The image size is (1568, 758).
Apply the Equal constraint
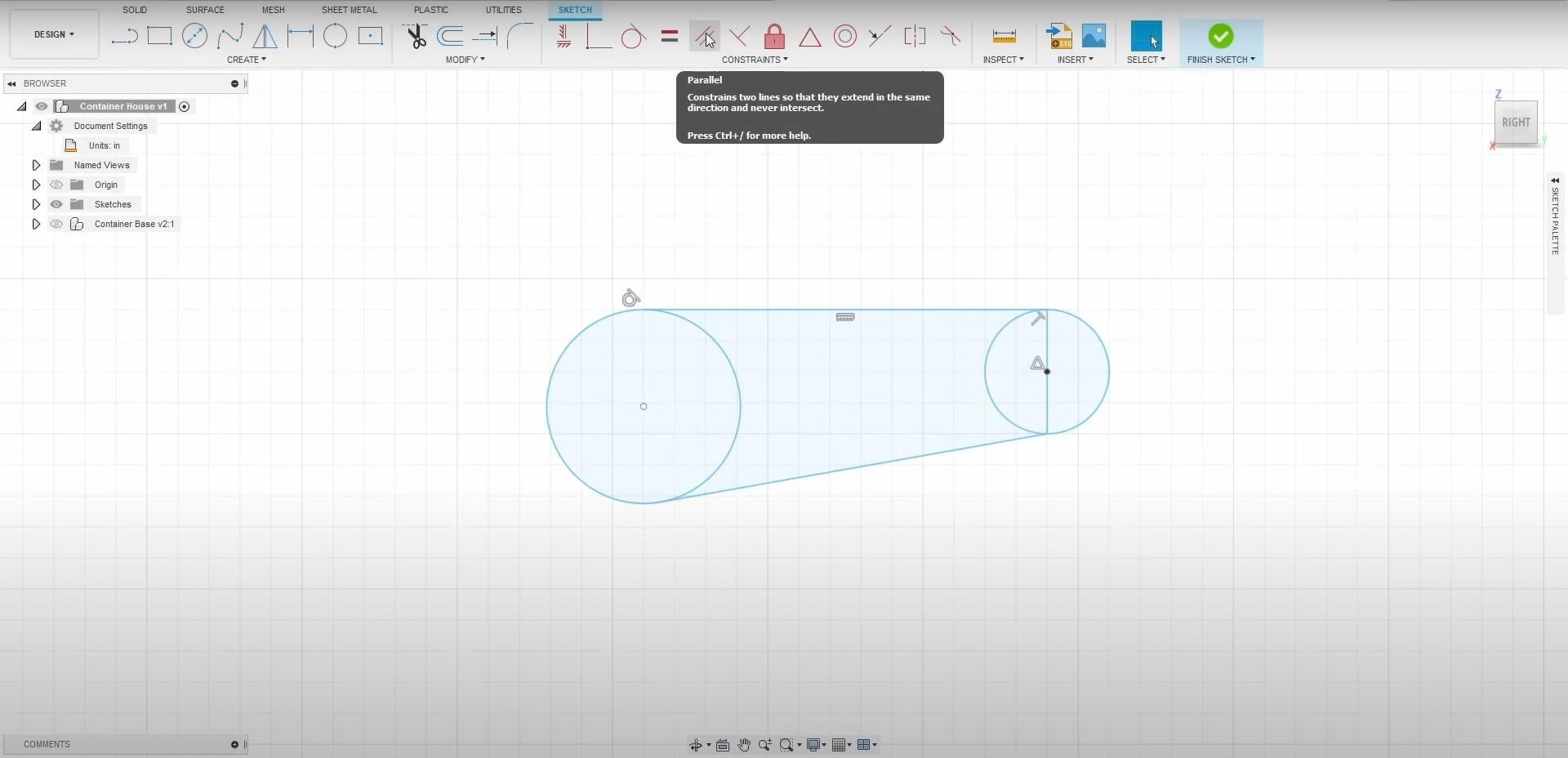pyautogui.click(x=670, y=36)
